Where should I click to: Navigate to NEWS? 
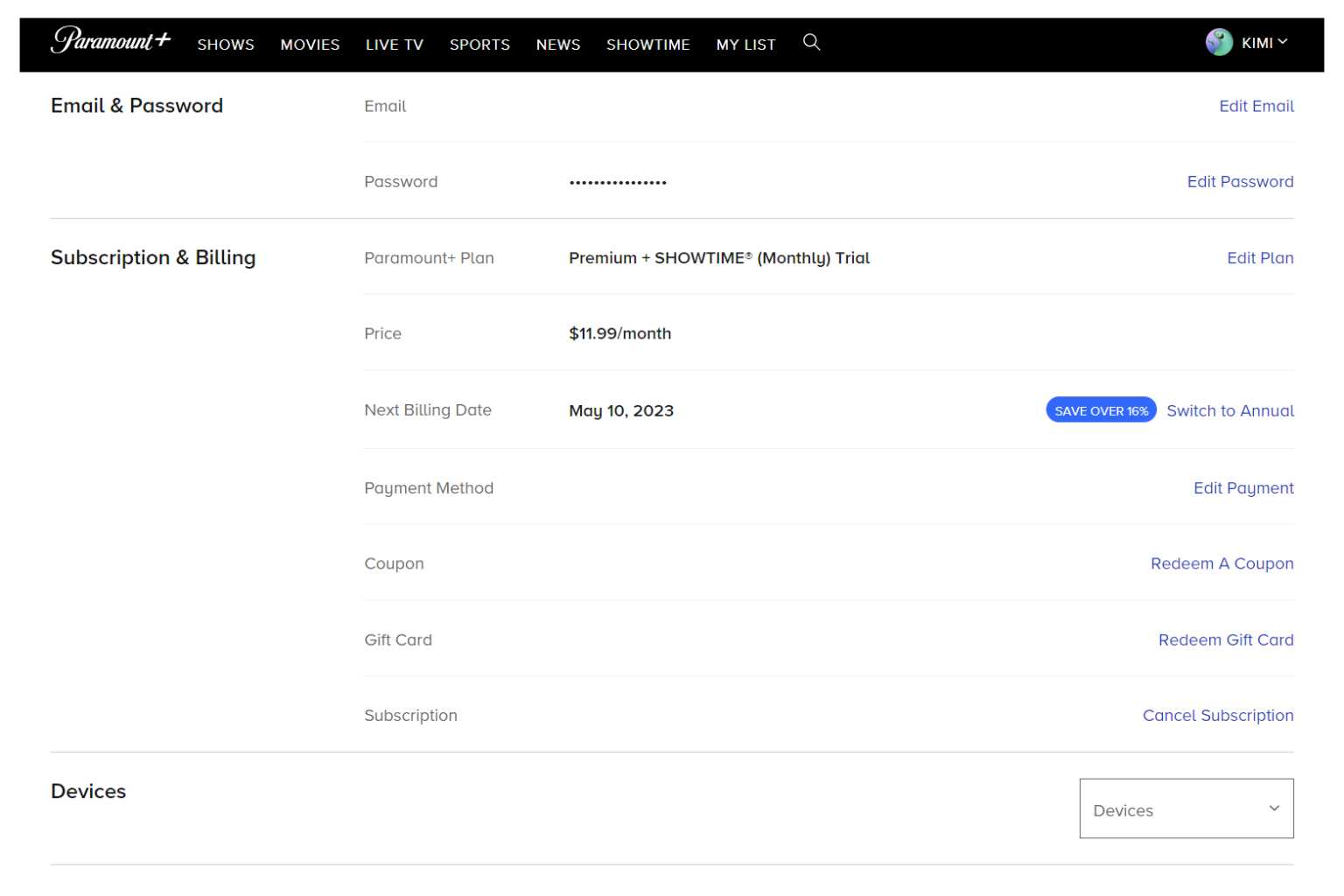557,45
